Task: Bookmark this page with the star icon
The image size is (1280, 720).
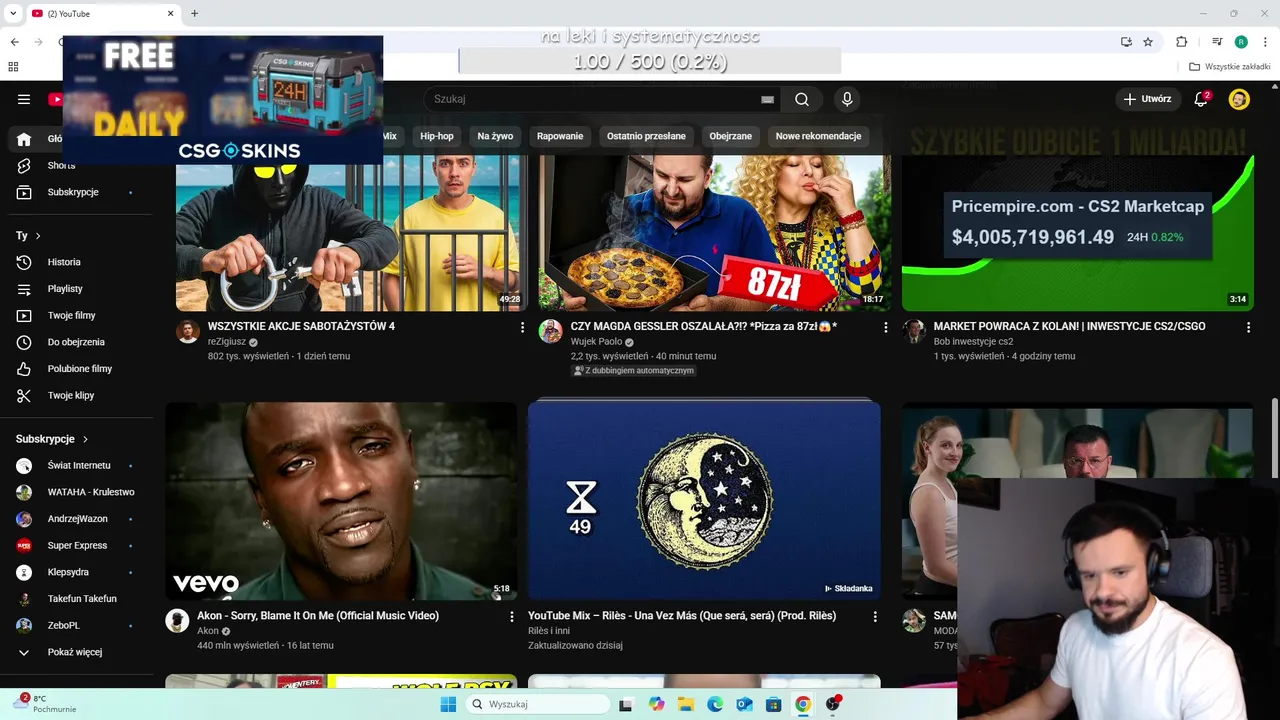Action: click(x=1148, y=42)
